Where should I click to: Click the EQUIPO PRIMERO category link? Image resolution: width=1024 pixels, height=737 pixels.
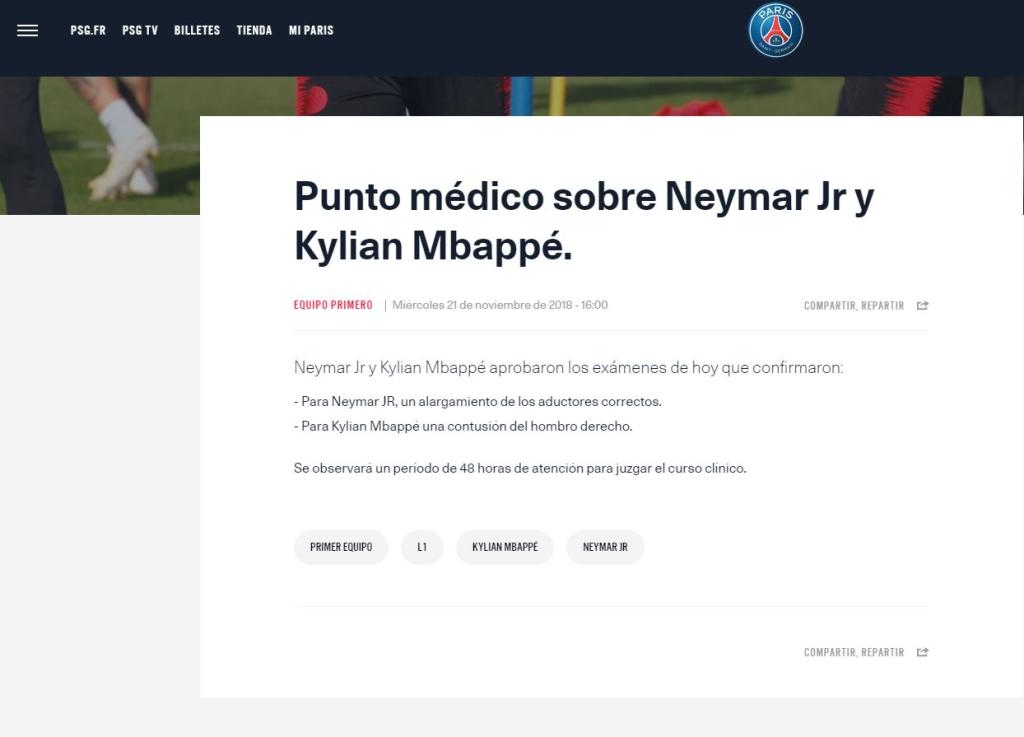pos(333,305)
